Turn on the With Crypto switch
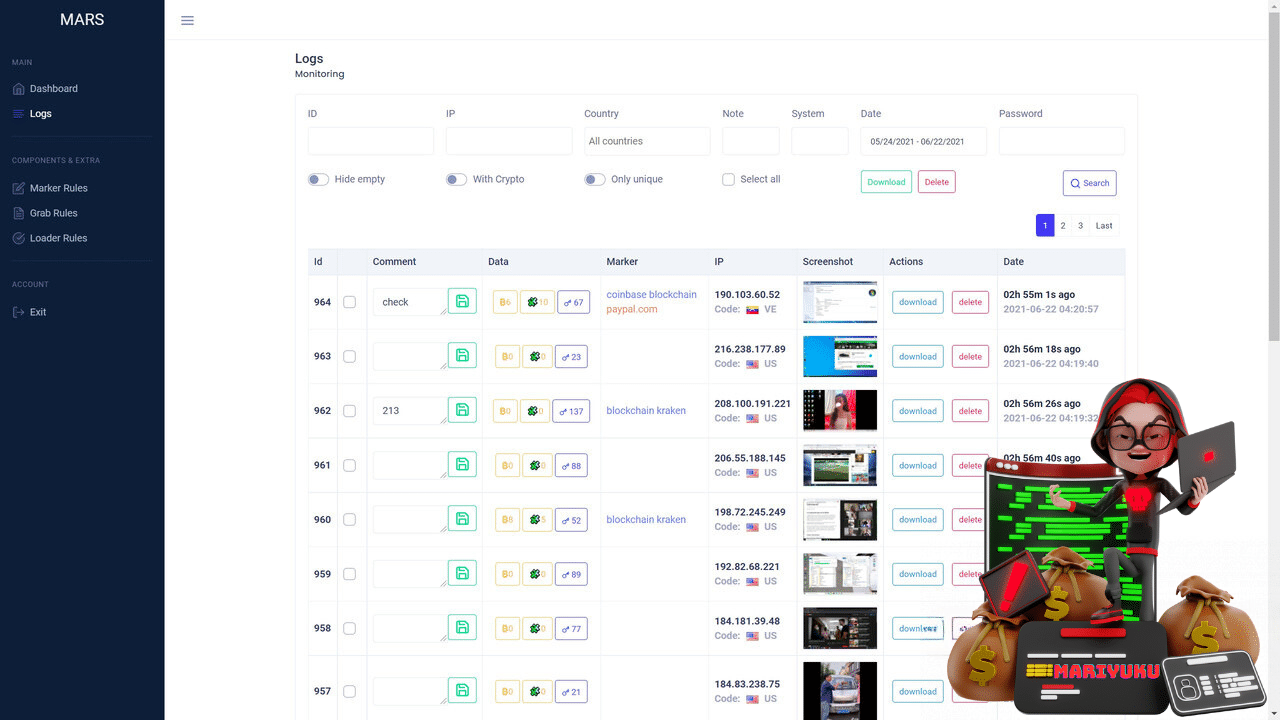Screen dimensions: 1280x720 (456, 180)
